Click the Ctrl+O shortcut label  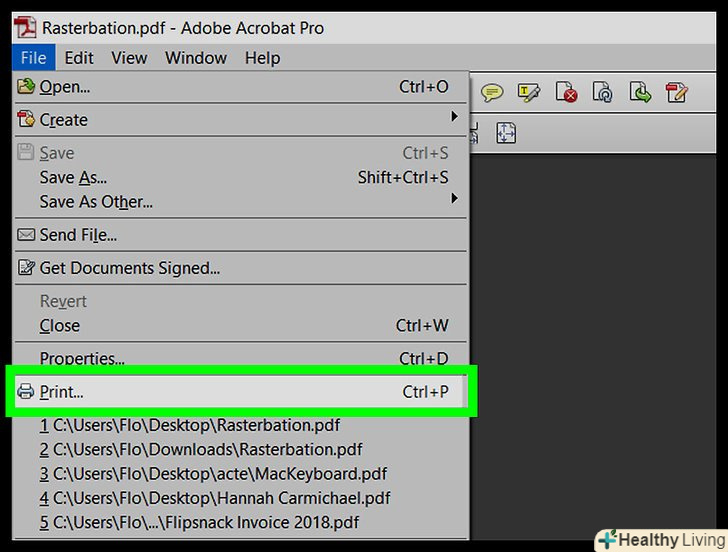(424, 87)
